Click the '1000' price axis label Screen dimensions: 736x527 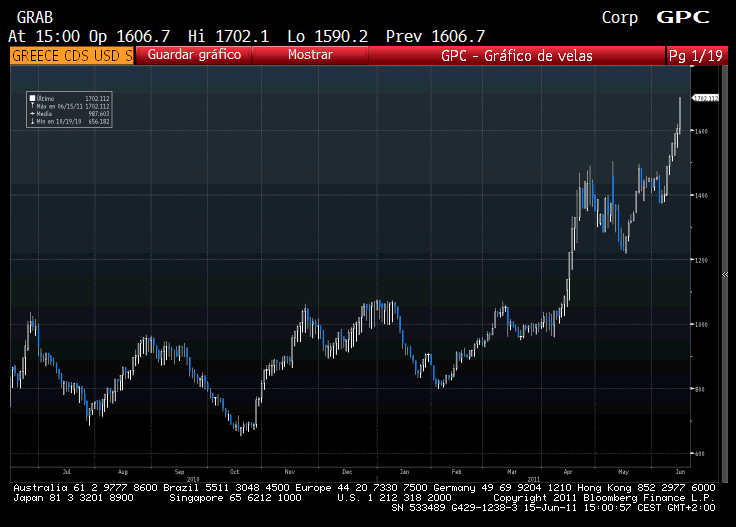coord(701,324)
